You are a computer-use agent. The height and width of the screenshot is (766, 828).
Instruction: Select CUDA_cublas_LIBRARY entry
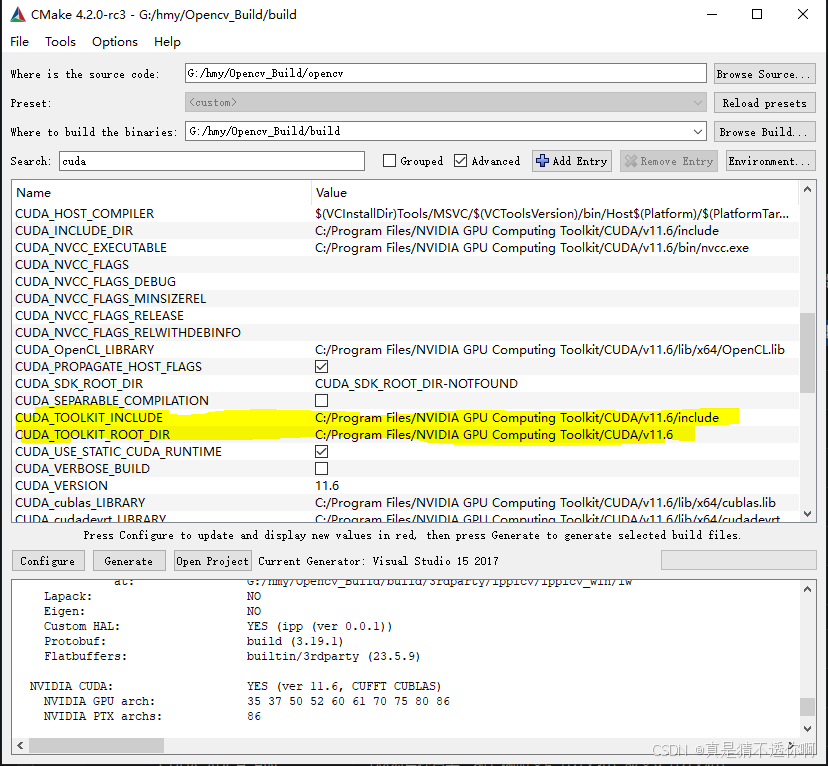[x=80, y=503]
